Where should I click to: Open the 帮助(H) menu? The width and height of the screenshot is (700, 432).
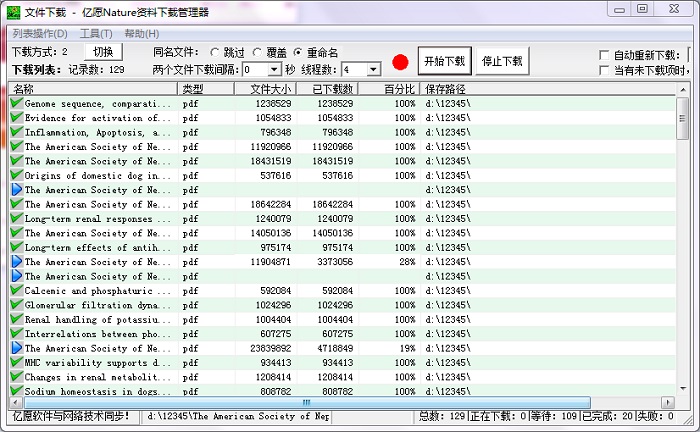(x=142, y=33)
